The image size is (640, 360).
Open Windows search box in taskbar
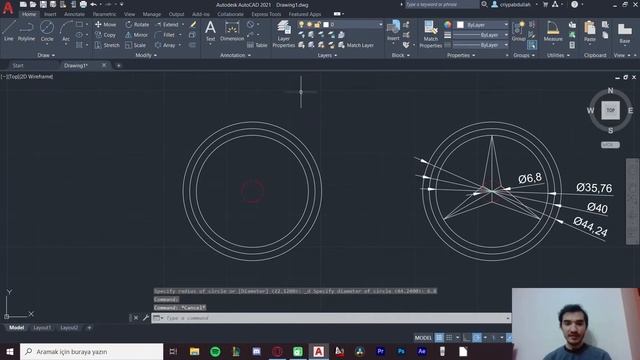click(91, 351)
